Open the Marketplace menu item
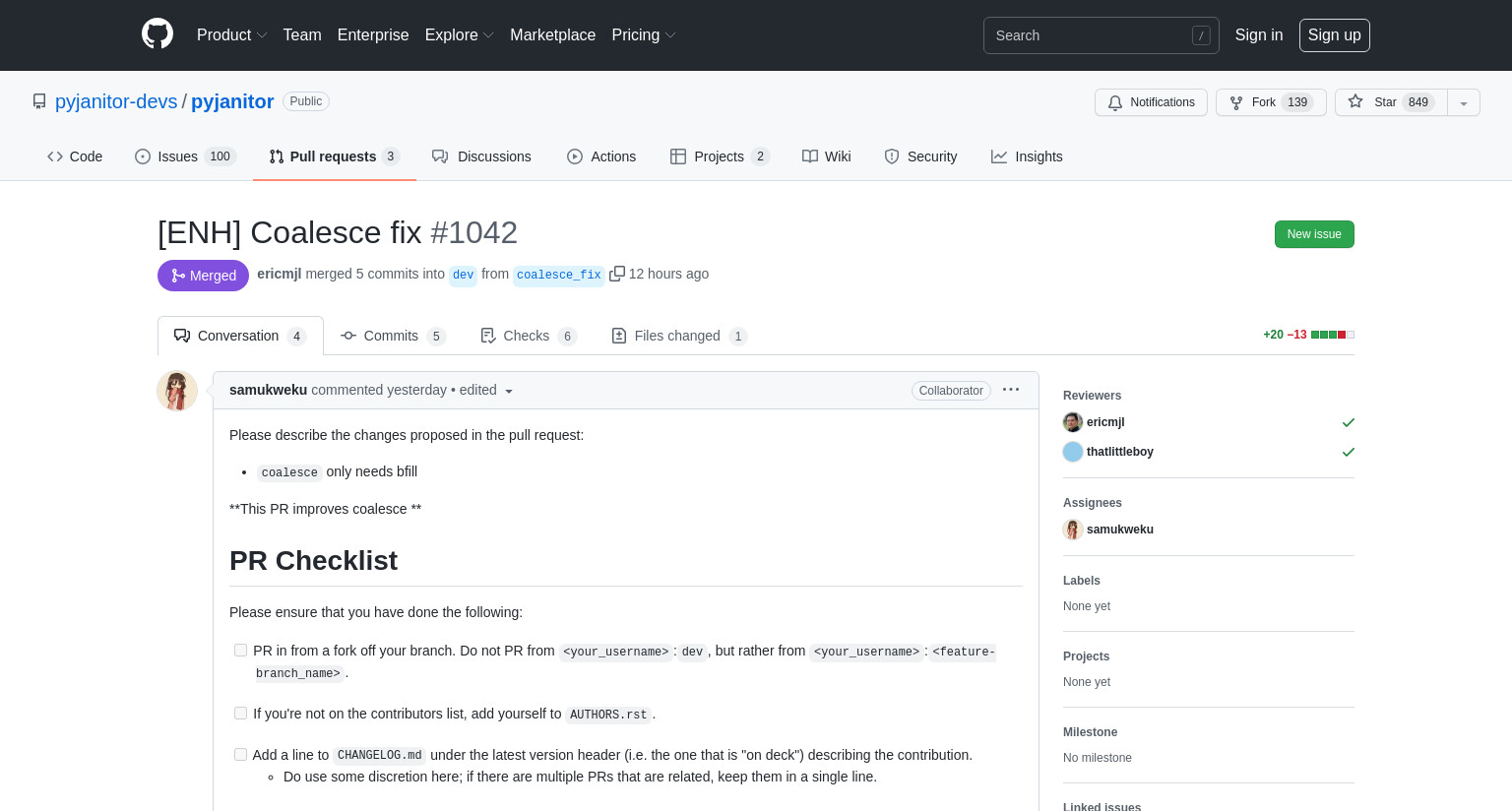The width and height of the screenshot is (1512, 811). [x=552, y=35]
